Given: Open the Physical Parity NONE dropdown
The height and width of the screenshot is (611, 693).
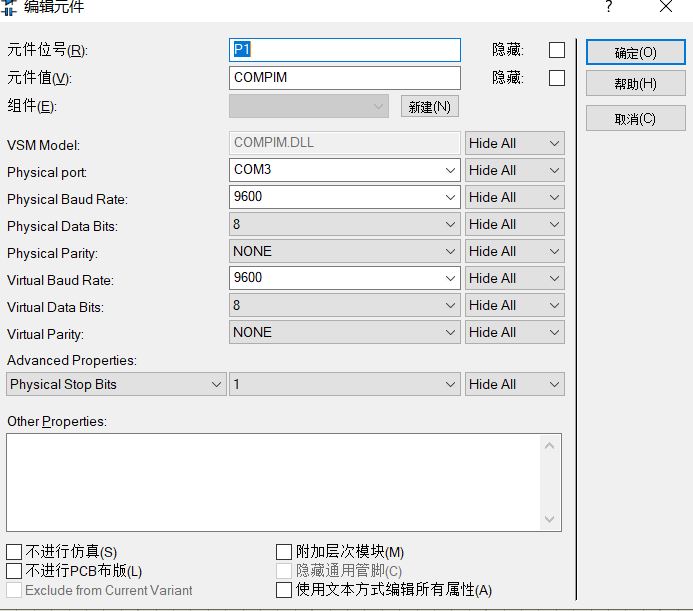Looking at the screenshot, I should tap(345, 251).
